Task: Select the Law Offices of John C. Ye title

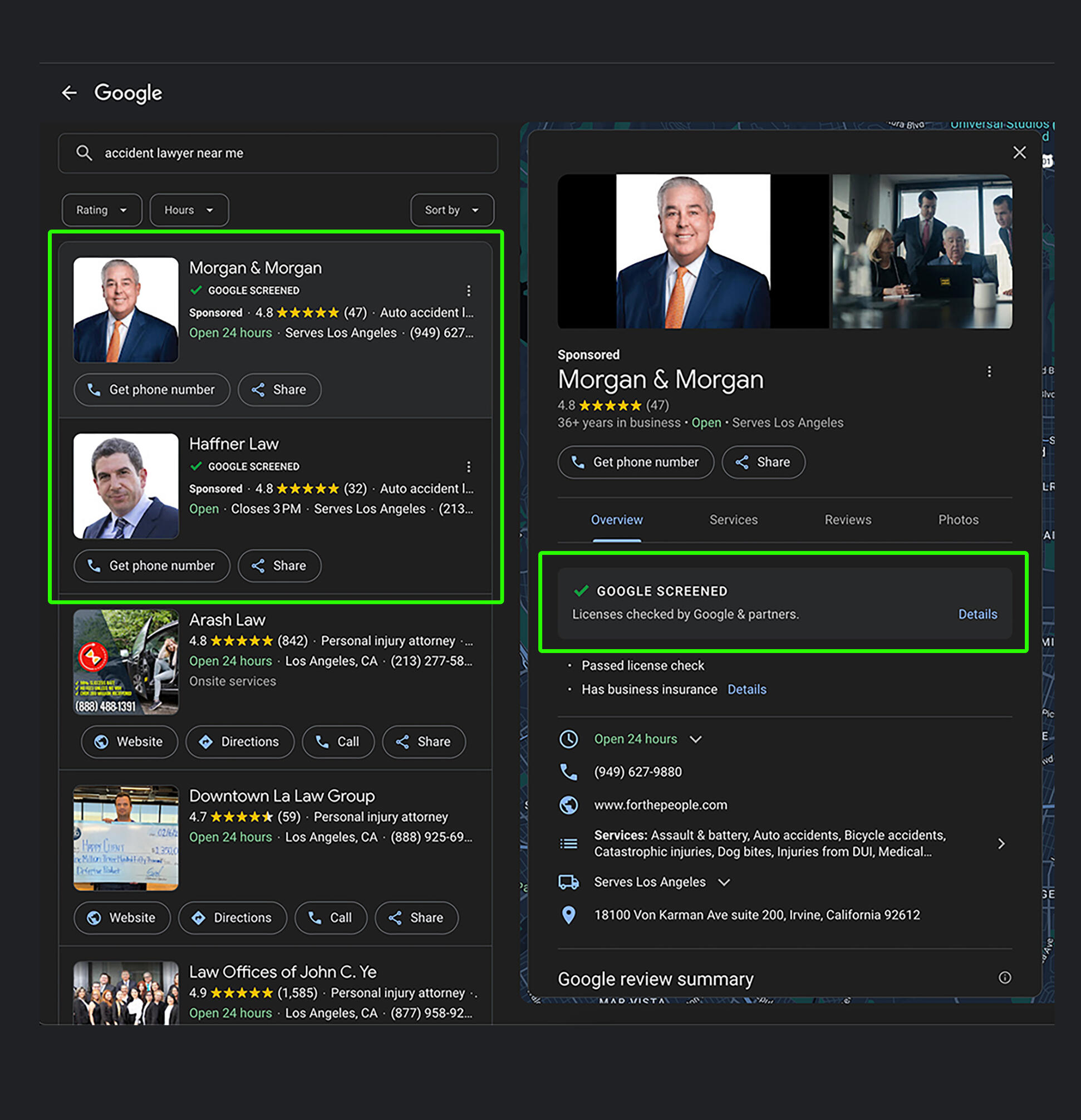Action: pyautogui.click(x=283, y=972)
